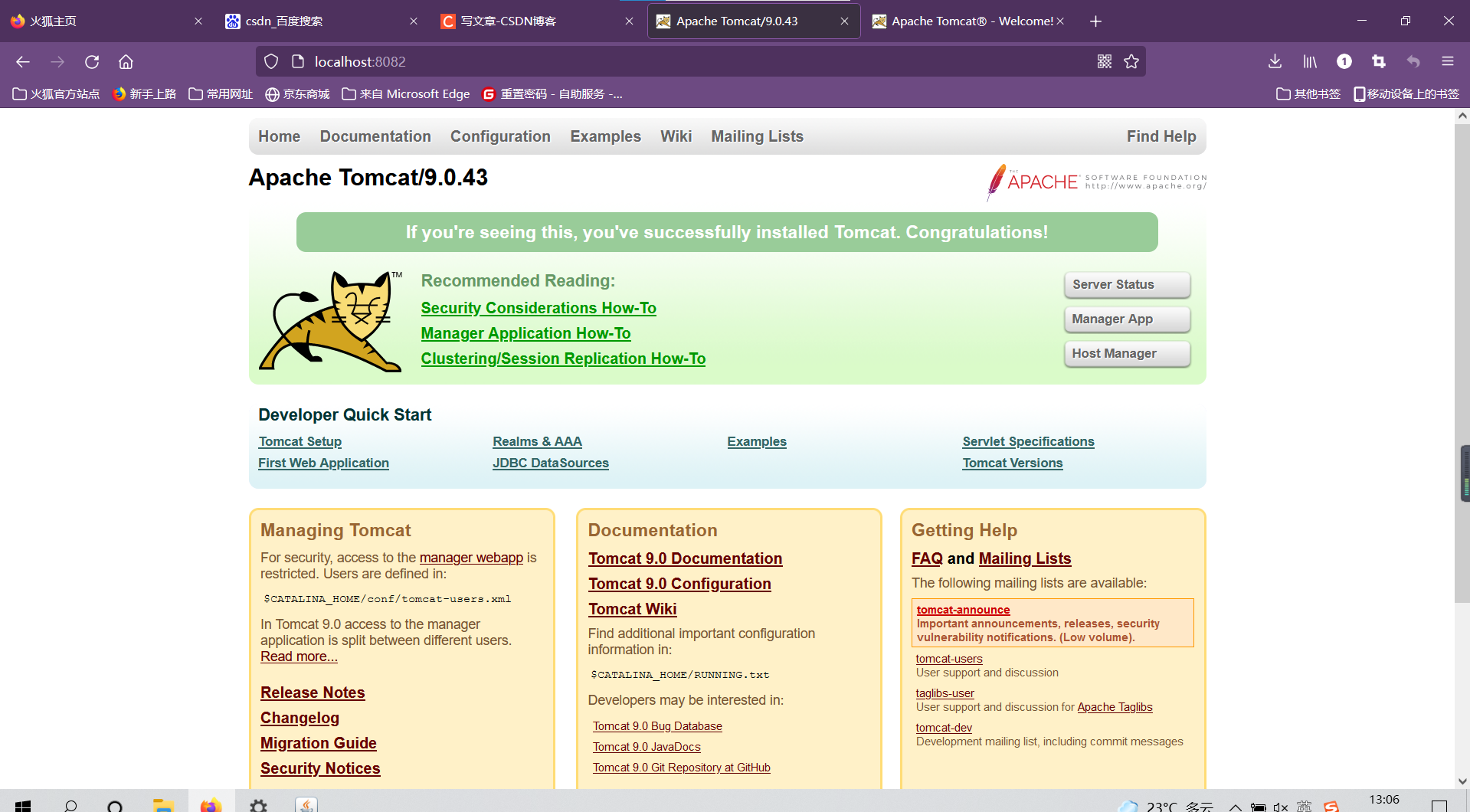Close the 写文章-CSDN博客 tab
Screen dimensions: 1470x812
pyautogui.click(x=629, y=21)
